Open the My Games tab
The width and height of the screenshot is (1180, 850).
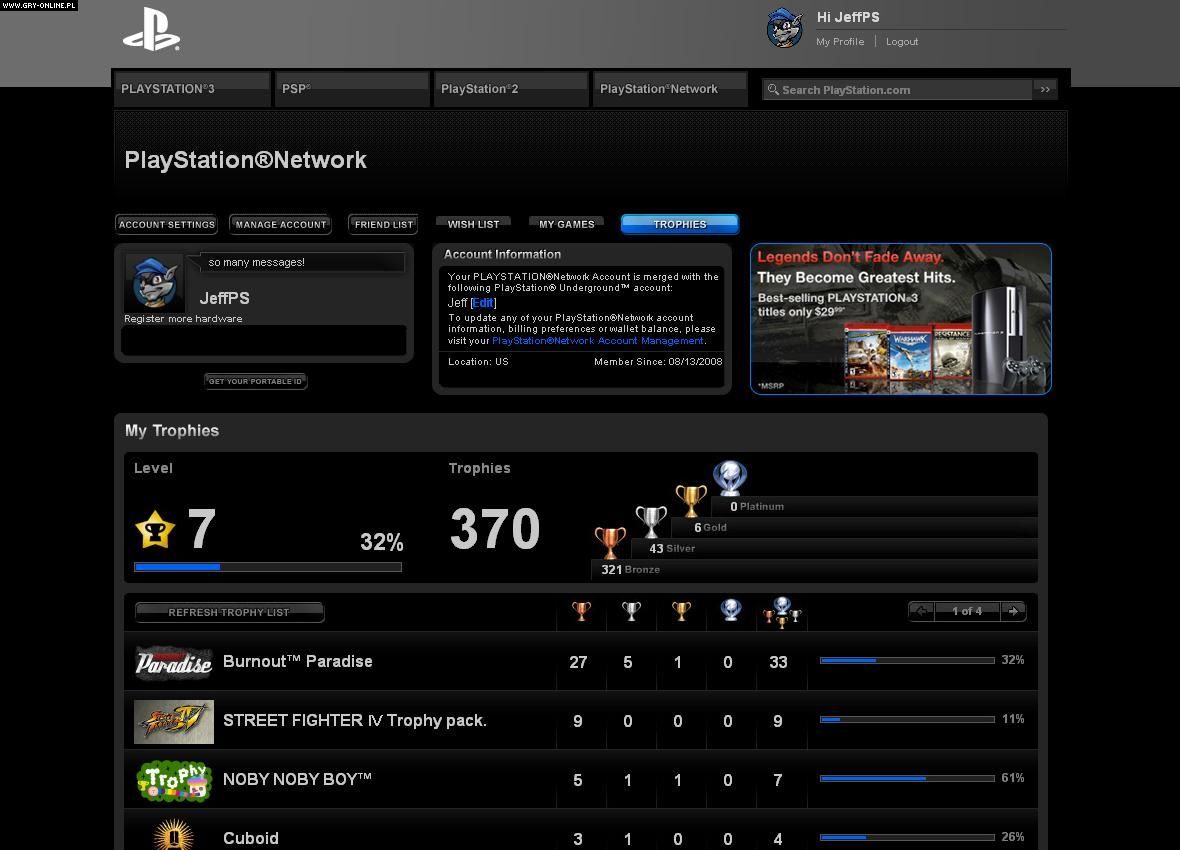pyautogui.click(x=567, y=224)
